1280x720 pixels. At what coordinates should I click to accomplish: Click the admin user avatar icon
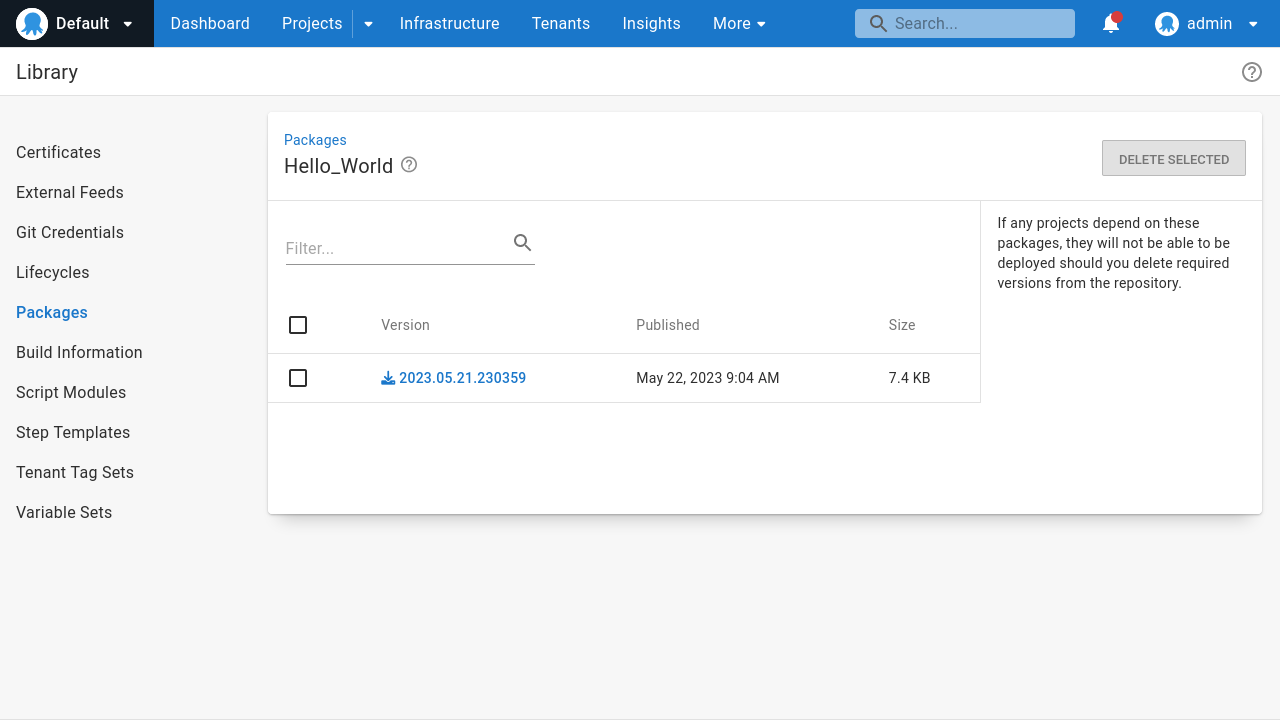(1166, 23)
